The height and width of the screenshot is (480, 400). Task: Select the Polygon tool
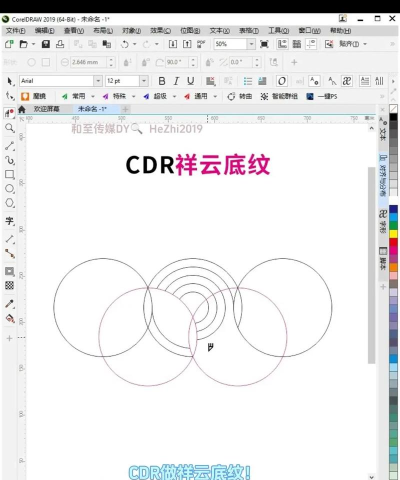10,203
